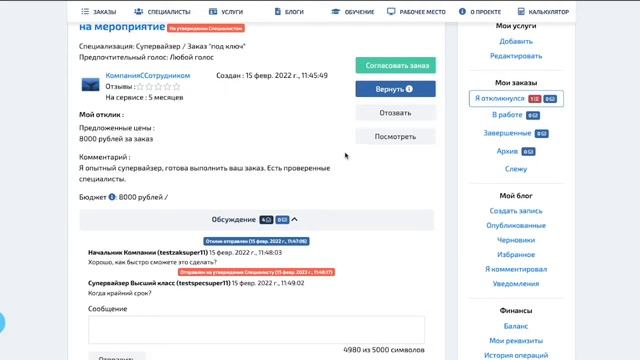Open Мои реквизиты link
This screenshot has height=360, width=640.
(x=516, y=341)
